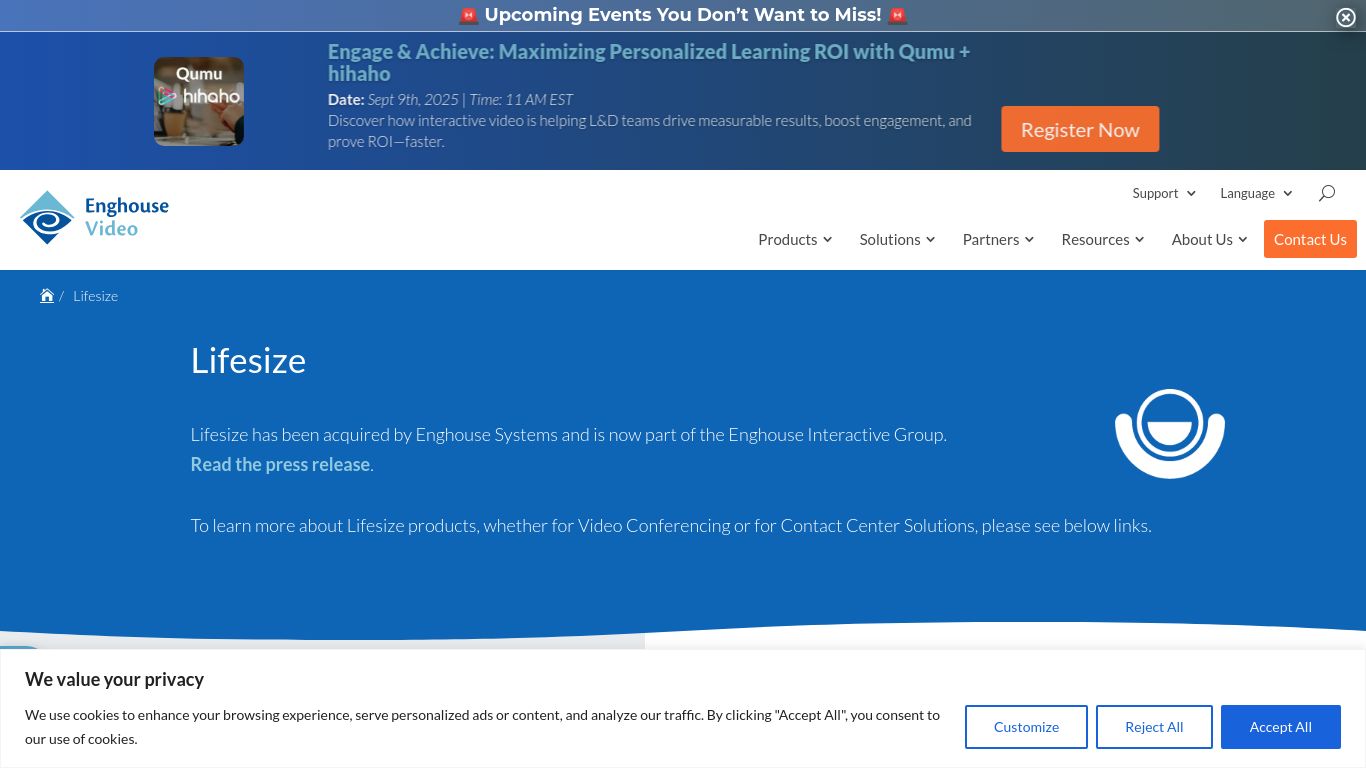
Task: Click the Lifesize circular logo
Action: tap(1170, 433)
